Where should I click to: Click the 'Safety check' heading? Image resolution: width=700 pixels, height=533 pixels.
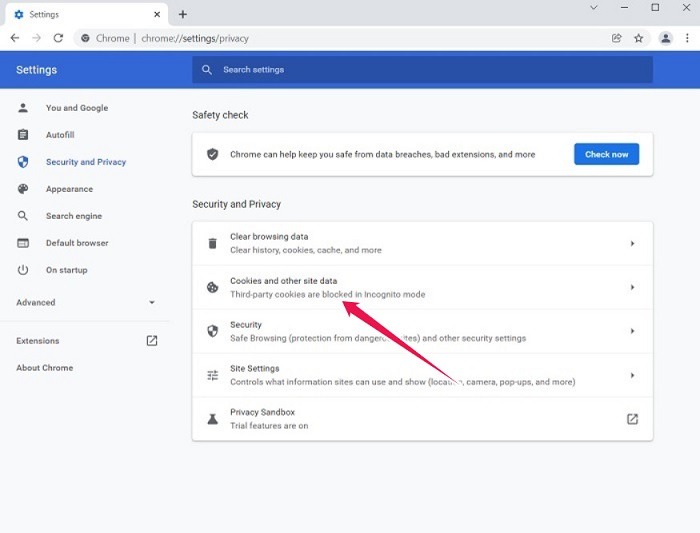tap(220, 115)
